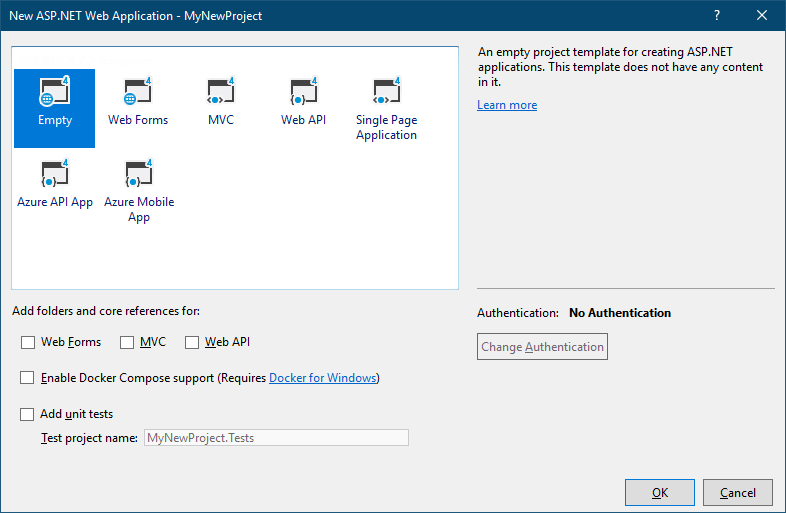Confirm with the OK button
Viewport: 786px width, 513px height.
pos(660,492)
